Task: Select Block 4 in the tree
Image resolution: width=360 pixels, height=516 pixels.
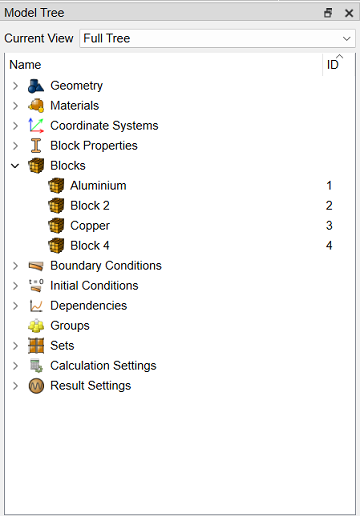Action: point(90,246)
